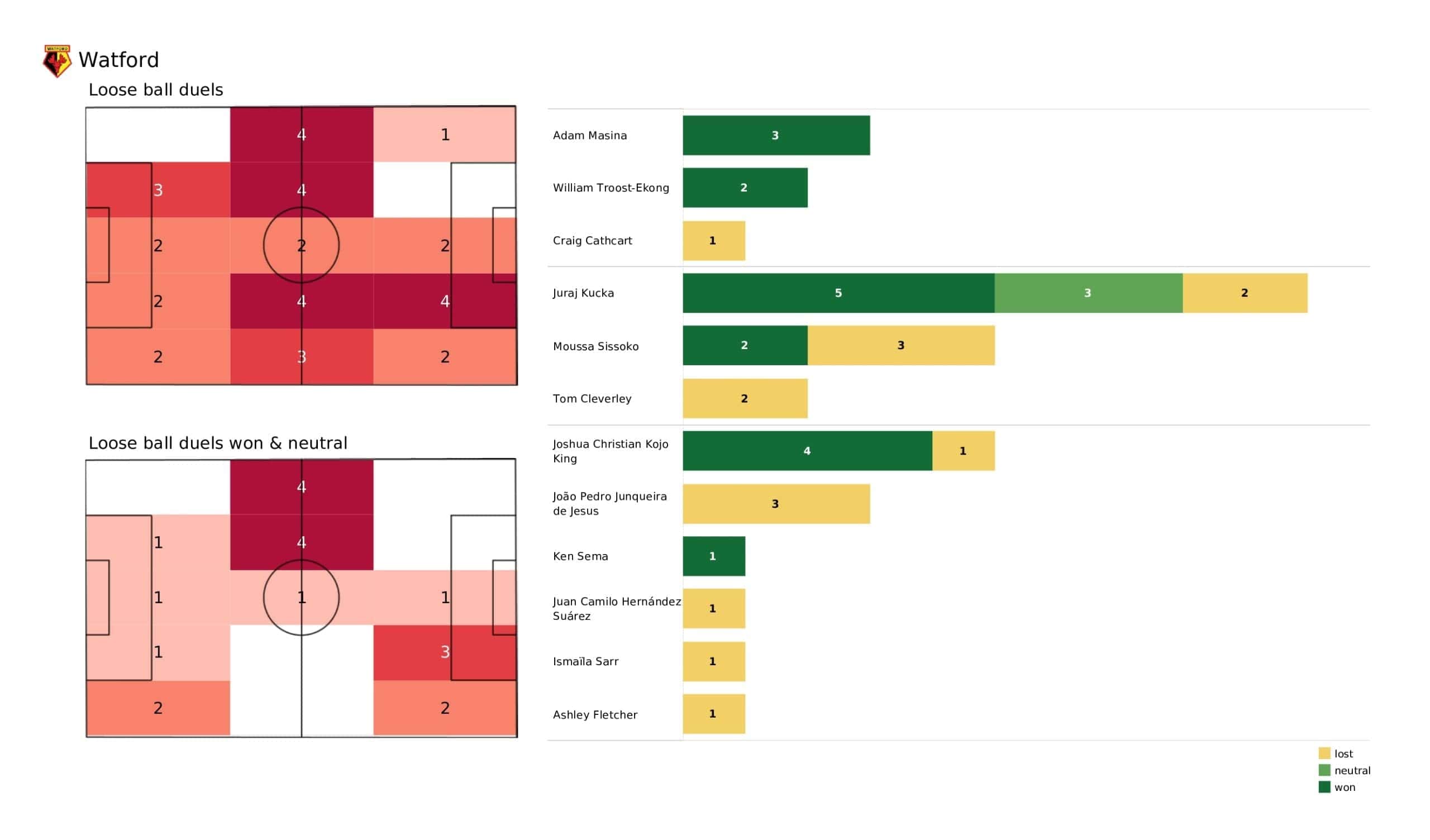Viewport: 1430px width, 840px height.
Task: Click the neutral legend light-green swatch
Action: tap(1324, 770)
